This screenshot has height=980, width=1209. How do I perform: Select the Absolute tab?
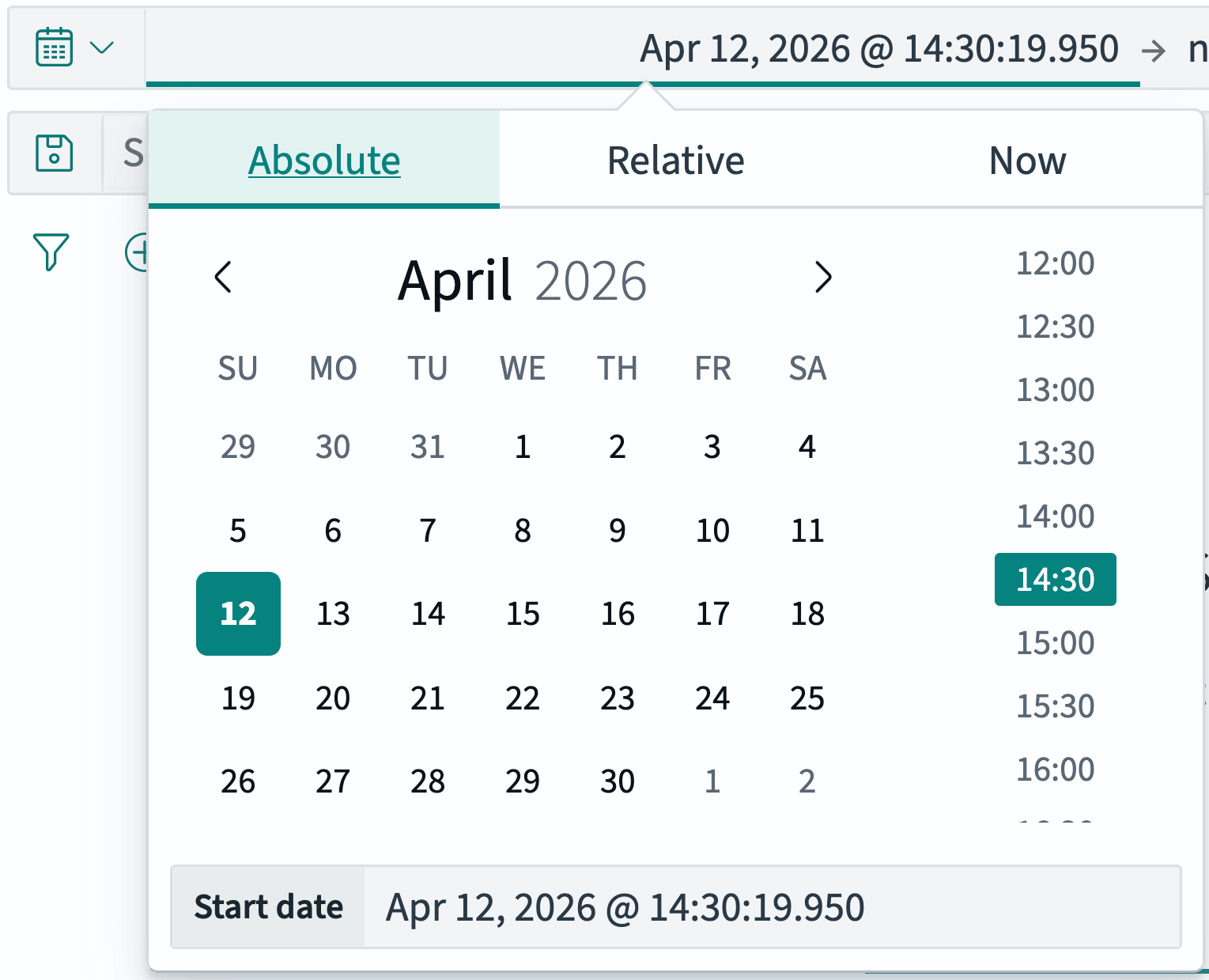coord(324,160)
